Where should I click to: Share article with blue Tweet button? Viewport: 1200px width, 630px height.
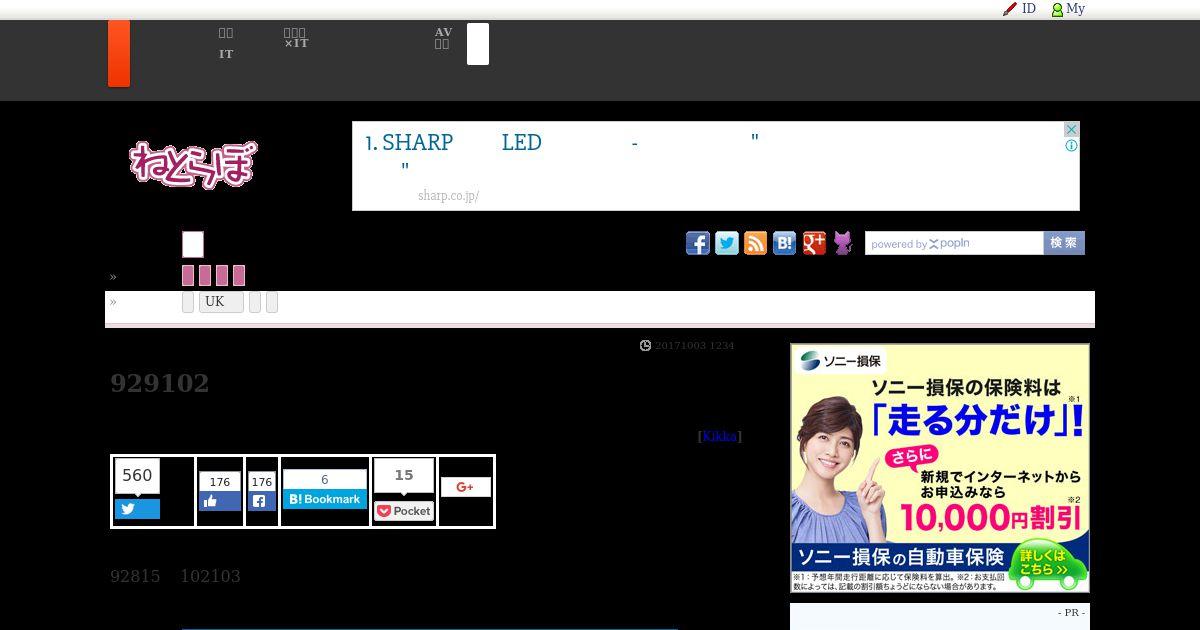coord(137,509)
